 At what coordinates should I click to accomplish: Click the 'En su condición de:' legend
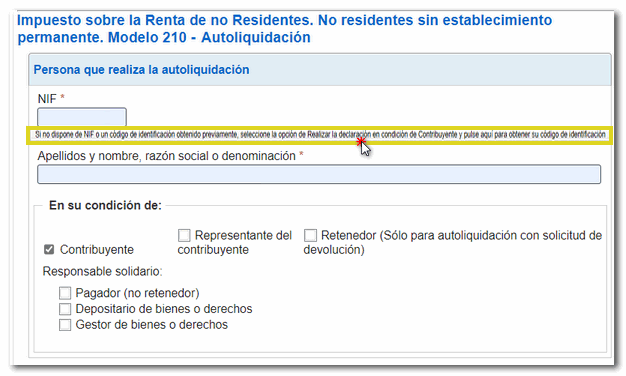105,205
